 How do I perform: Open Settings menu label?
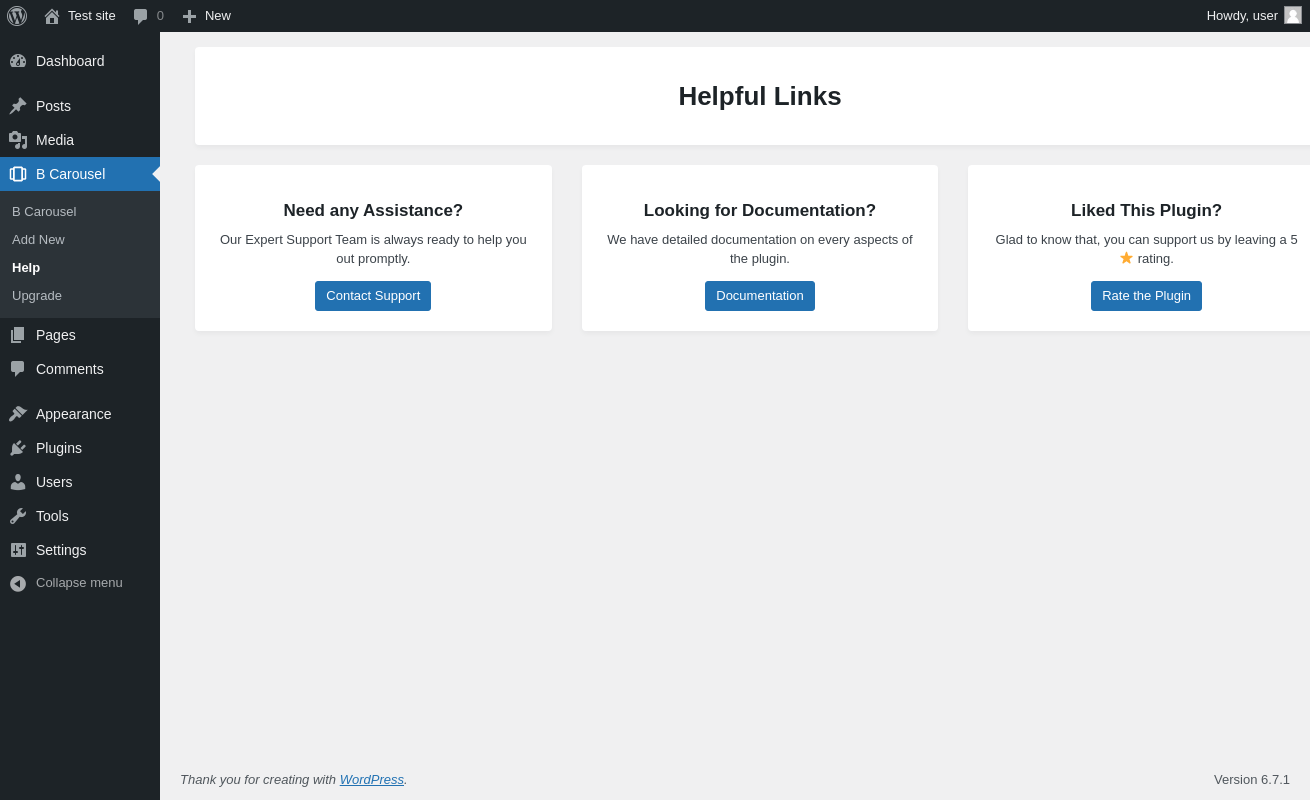tap(61, 550)
